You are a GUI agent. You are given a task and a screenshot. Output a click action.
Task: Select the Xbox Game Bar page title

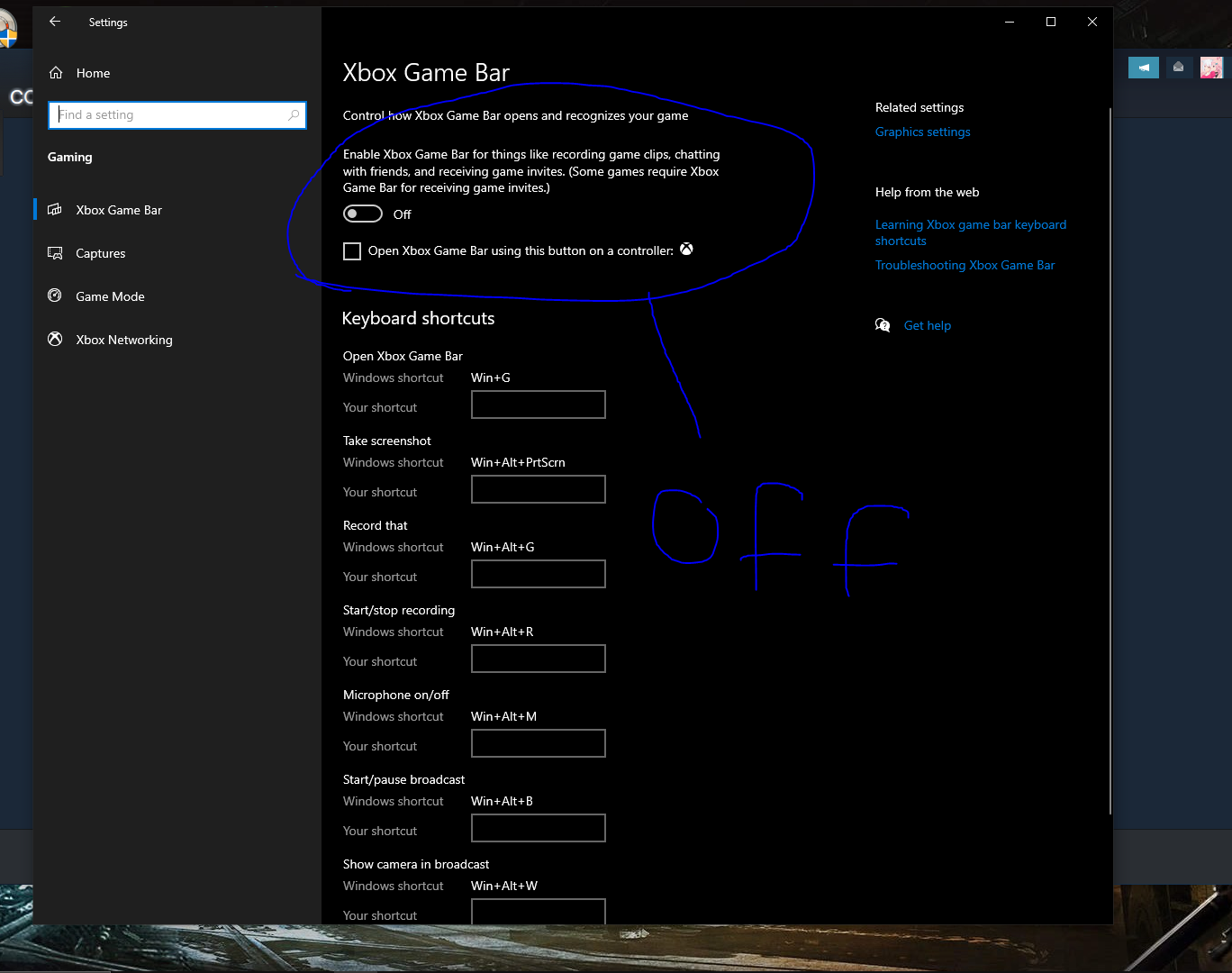426,73
